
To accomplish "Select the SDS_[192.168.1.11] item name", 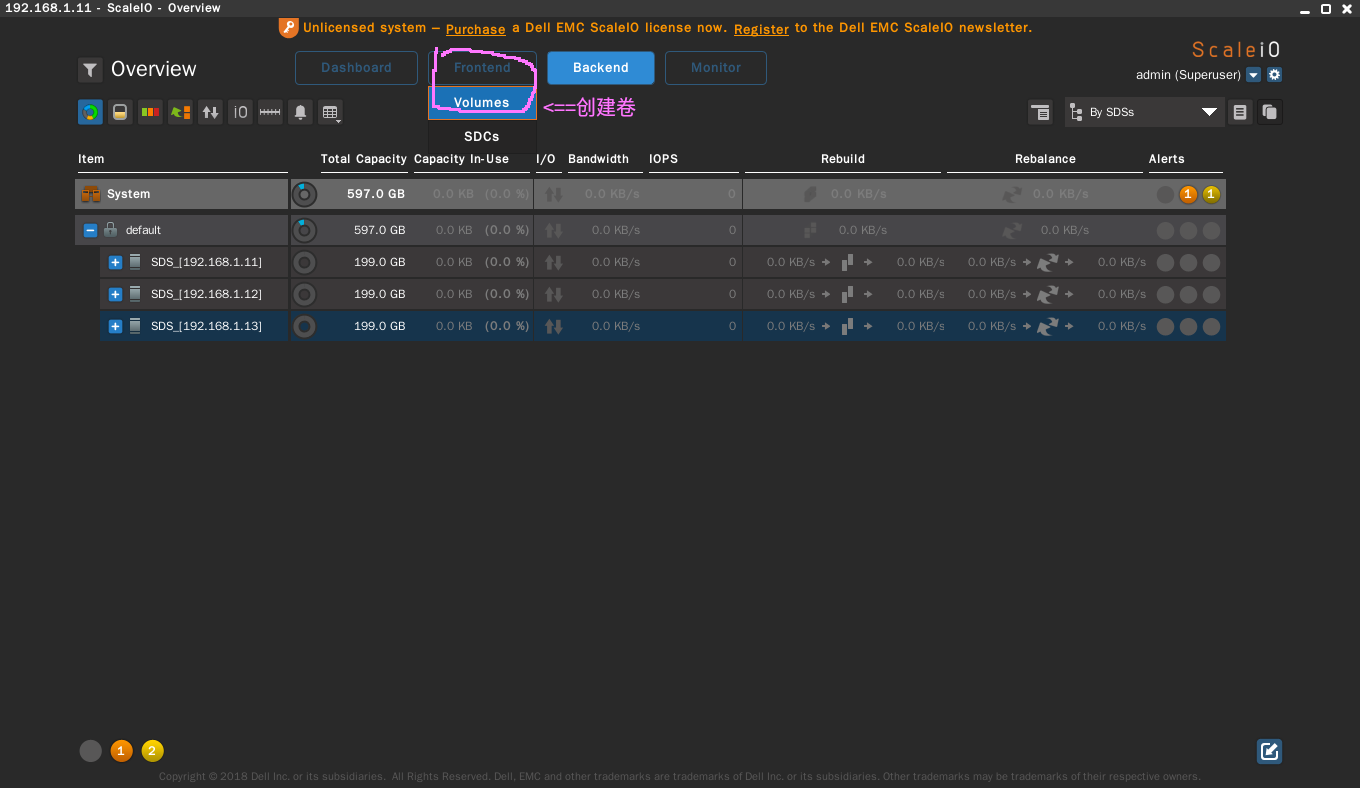I will pos(206,262).
